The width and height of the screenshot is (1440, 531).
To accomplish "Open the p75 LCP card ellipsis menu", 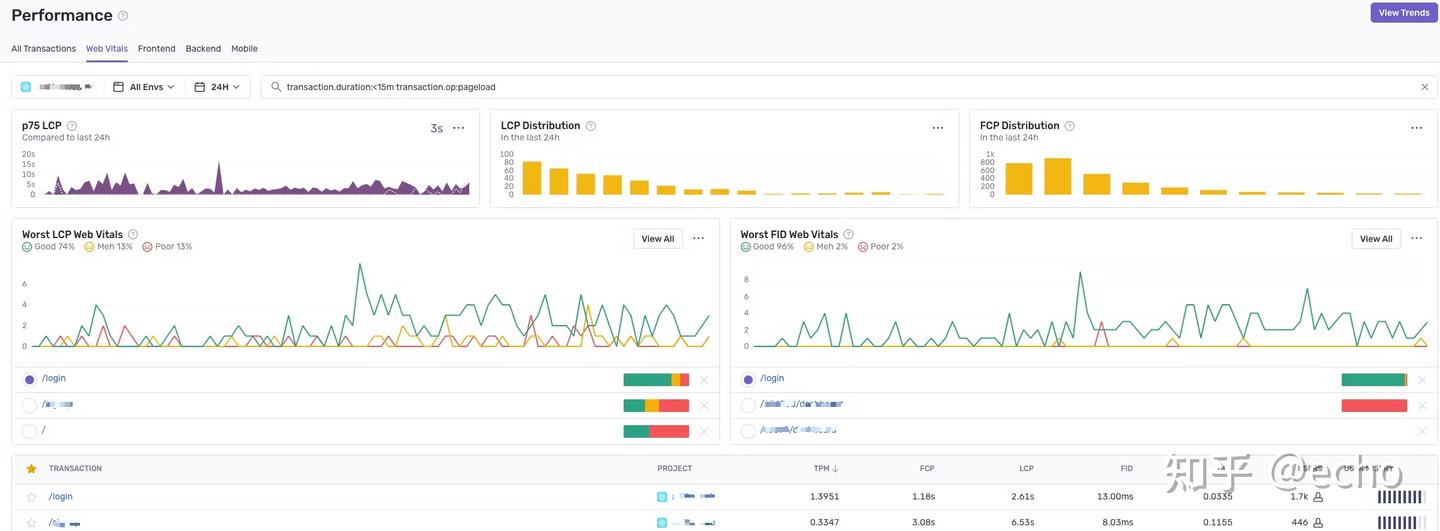I will 458,128.
